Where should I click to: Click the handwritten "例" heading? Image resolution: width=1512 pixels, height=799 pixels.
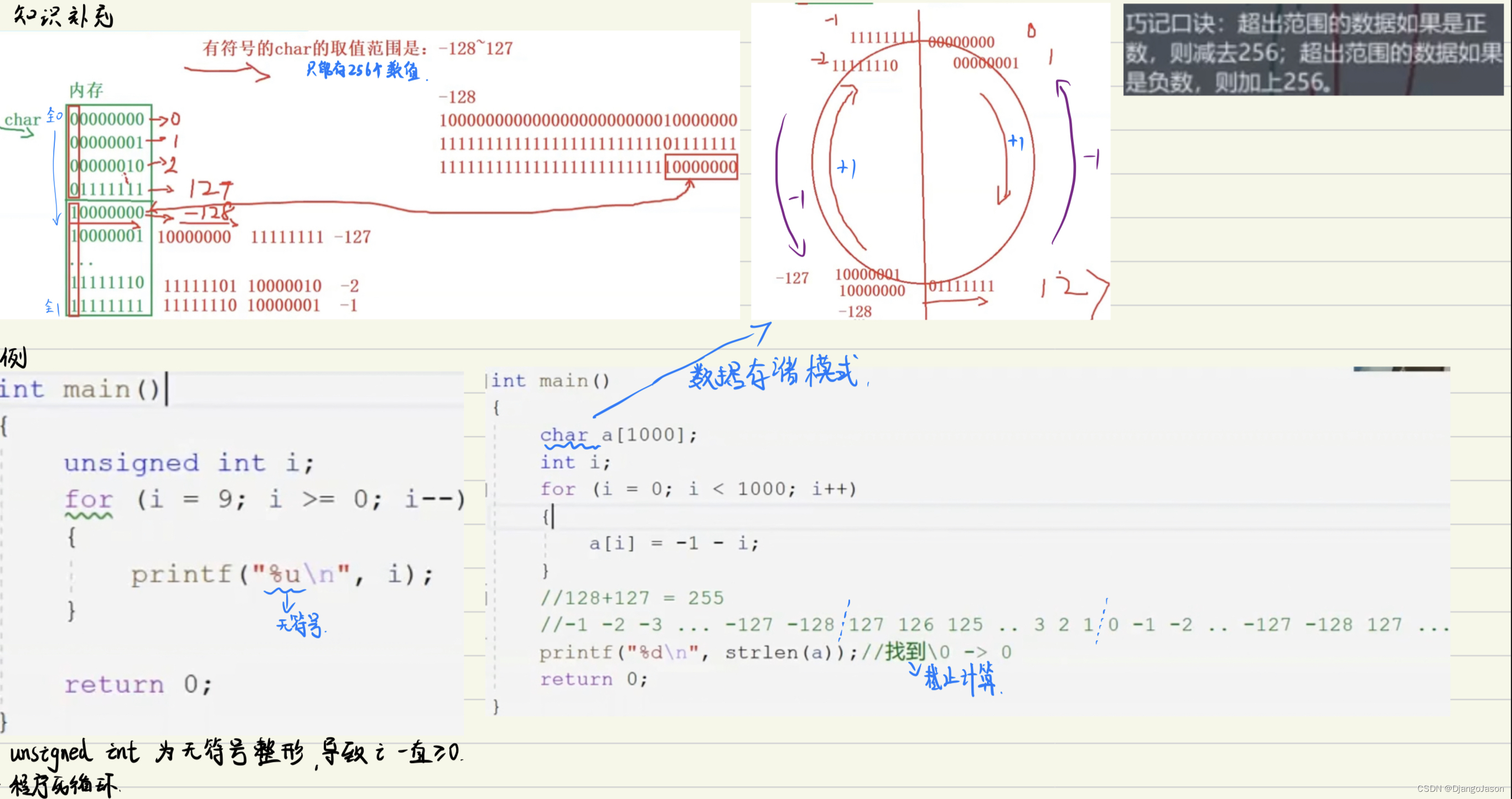click(x=14, y=357)
